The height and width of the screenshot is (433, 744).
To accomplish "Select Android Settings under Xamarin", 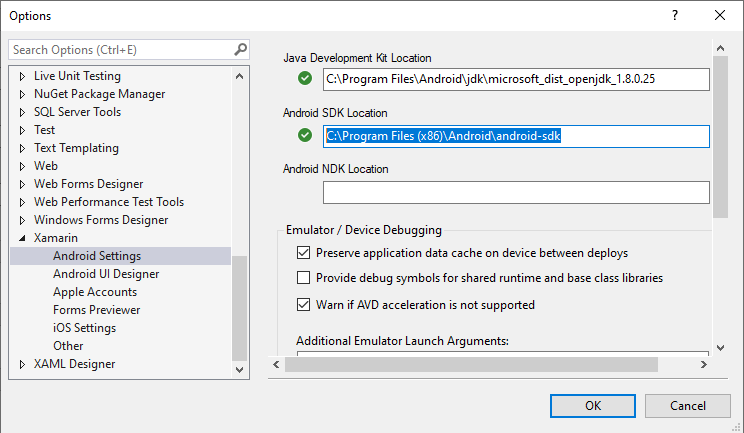I will pyautogui.click(x=121, y=256).
